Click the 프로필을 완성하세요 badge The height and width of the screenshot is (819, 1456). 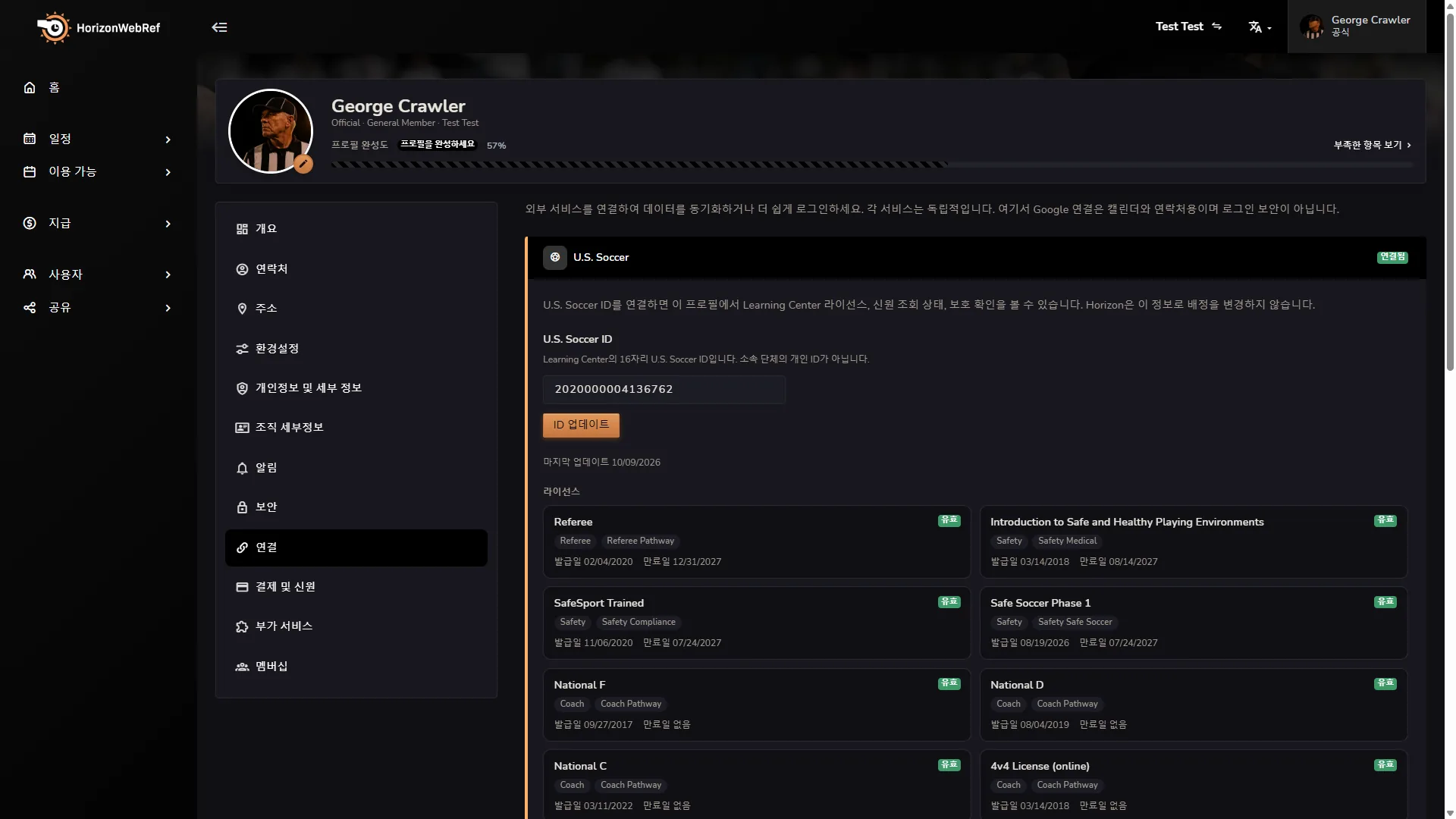click(x=438, y=145)
